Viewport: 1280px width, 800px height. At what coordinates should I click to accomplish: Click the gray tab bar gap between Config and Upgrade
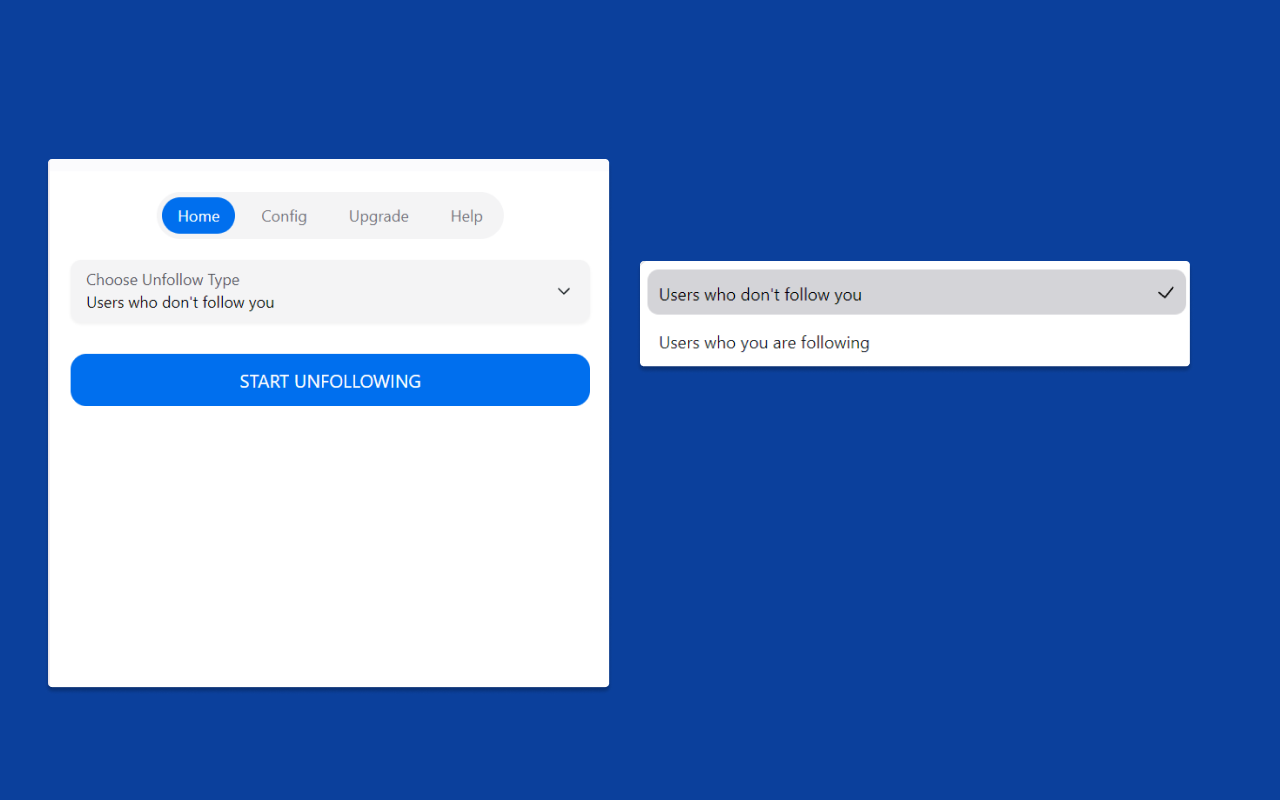click(328, 216)
